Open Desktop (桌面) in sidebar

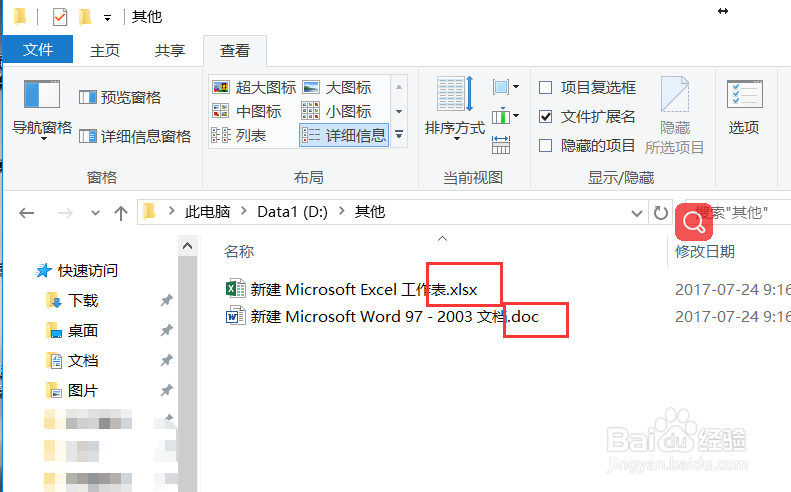click(x=73, y=331)
